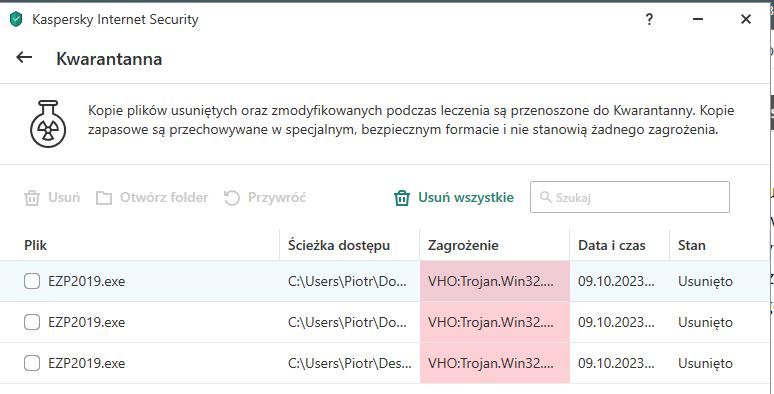Click second row's Usunięto status
This screenshot has width=774, height=394.
coord(705,322)
